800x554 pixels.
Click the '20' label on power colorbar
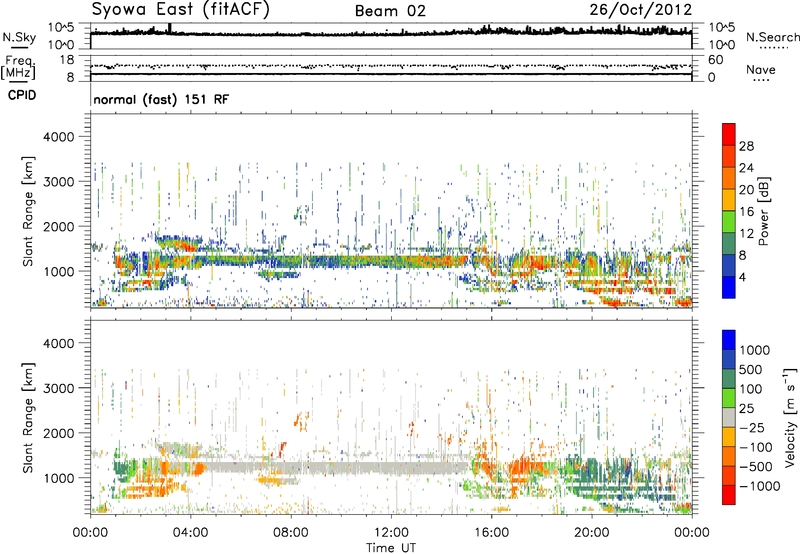click(746, 190)
